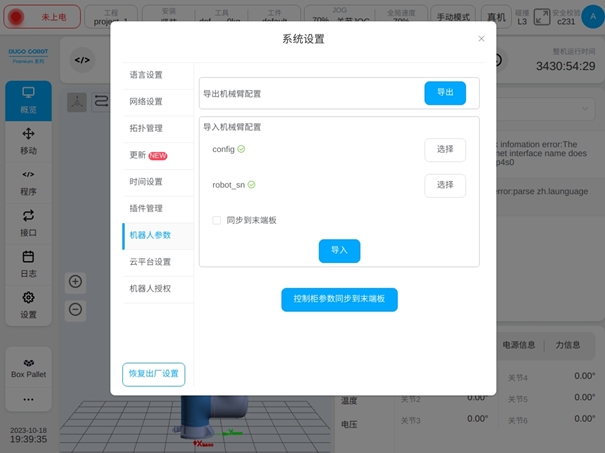This screenshot has height=453, width=605.
Task: Click the zoom in 3D view icon
Action: coord(75,282)
